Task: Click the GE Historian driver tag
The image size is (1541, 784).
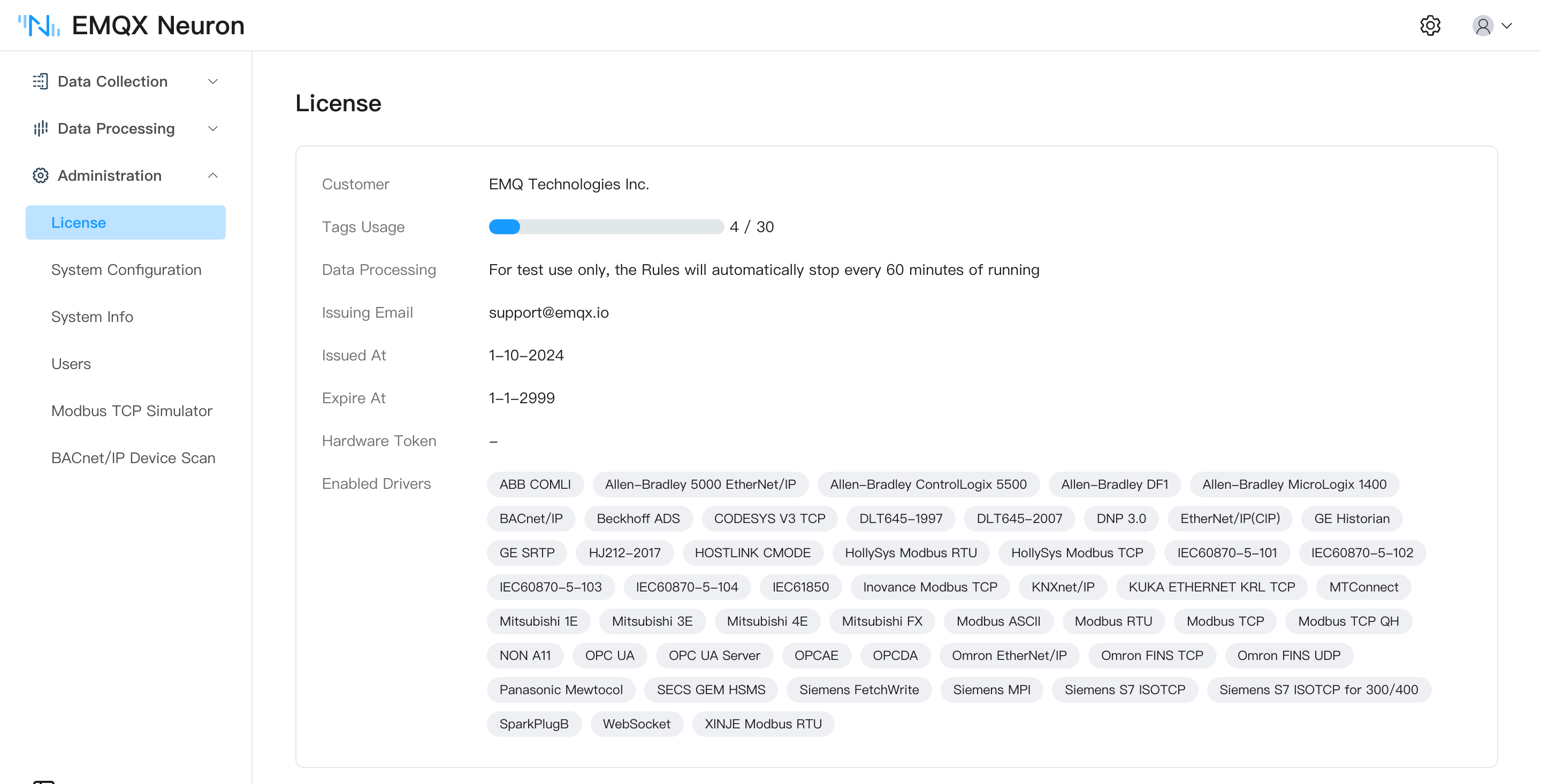Action: point(1352,519)
